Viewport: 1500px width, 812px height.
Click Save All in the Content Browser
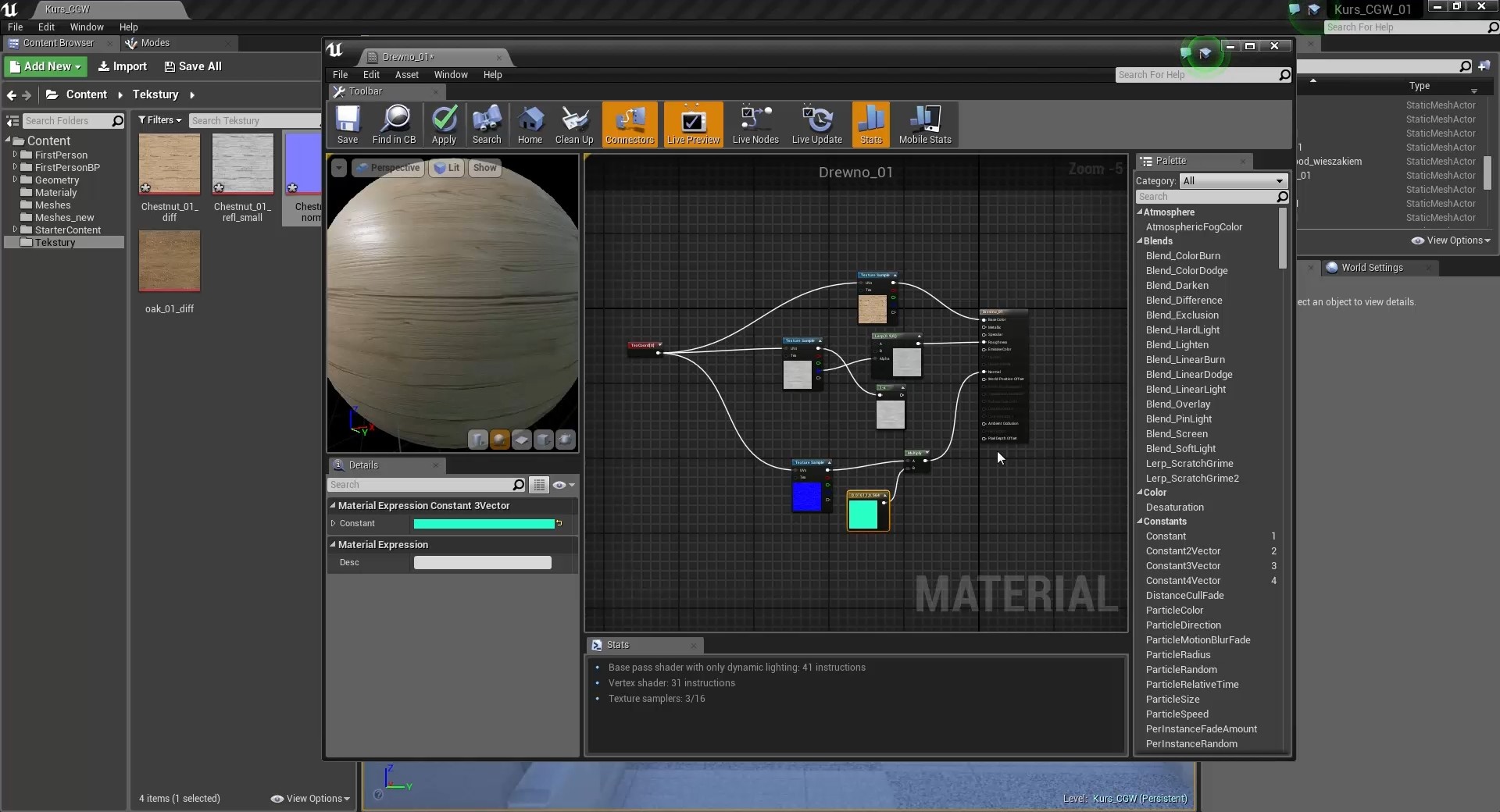click(x=193, y=66)
